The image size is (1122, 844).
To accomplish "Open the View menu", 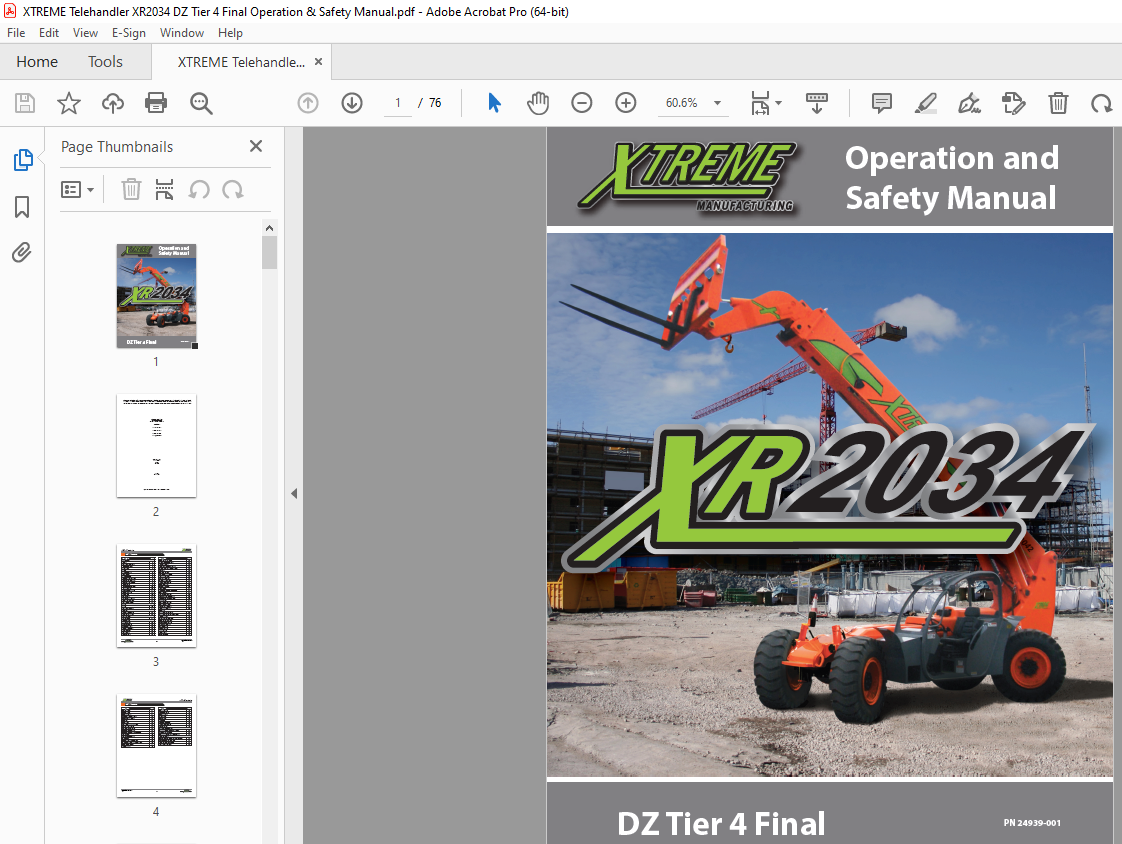I will tap(85, 33).
